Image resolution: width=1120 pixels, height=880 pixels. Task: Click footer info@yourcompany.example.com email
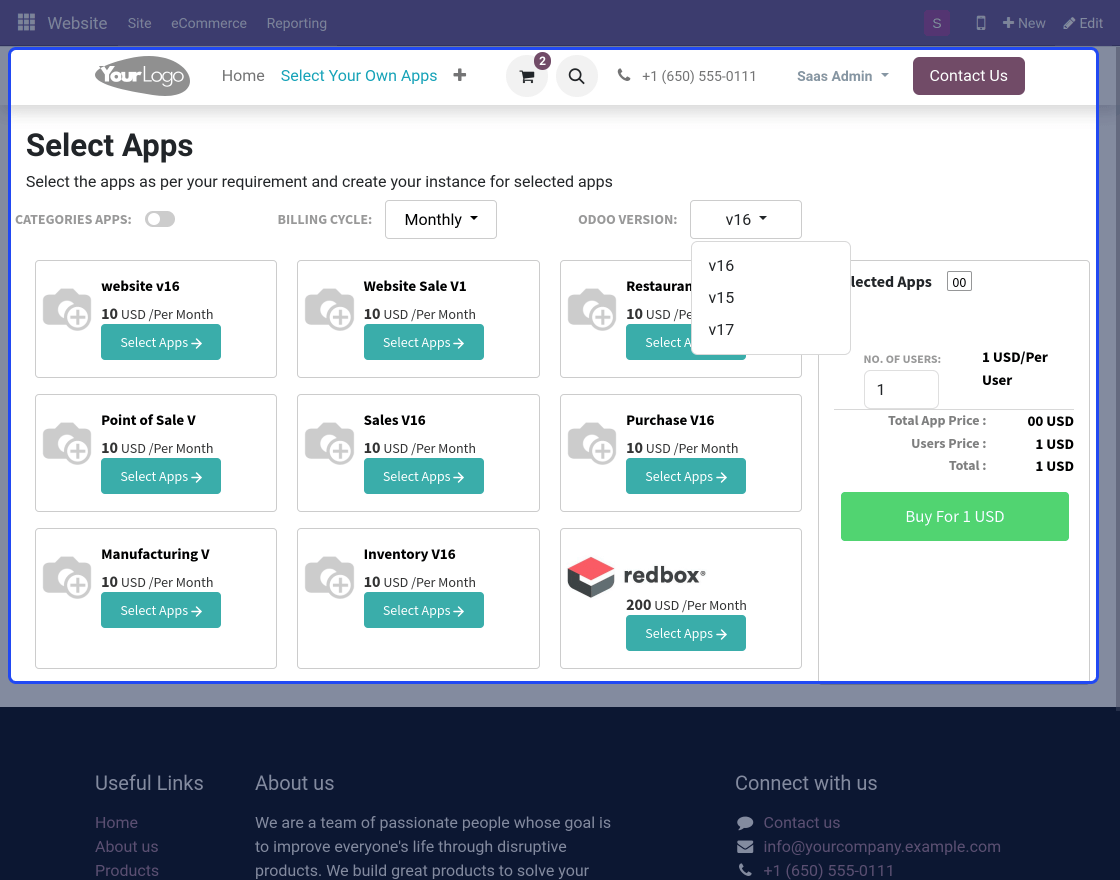click(881, 846)
